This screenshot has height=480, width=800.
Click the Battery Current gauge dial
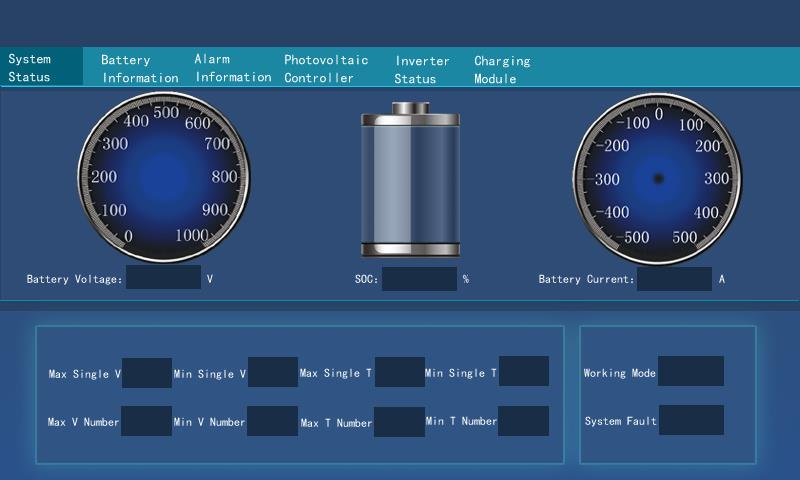(x=658, y=178)
